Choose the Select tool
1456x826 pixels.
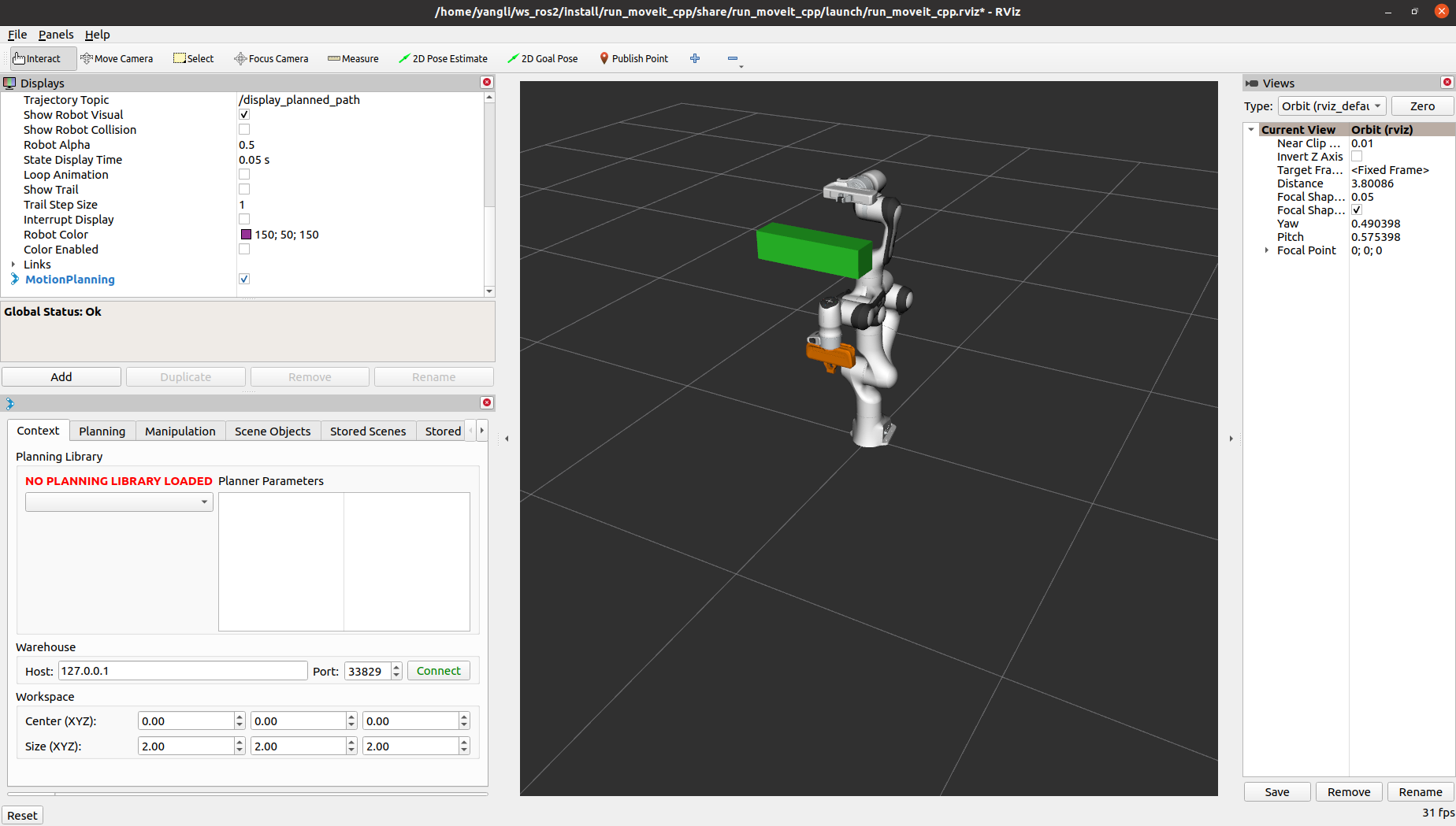click(x=193, y=58)
